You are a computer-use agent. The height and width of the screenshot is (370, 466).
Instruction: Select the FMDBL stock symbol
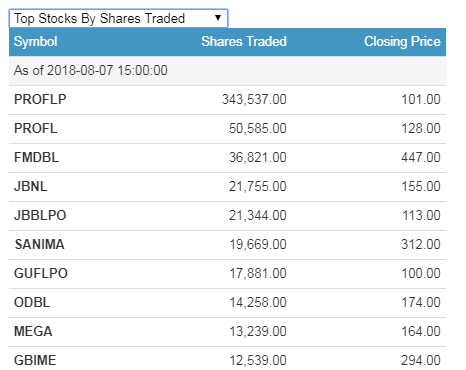37,157
